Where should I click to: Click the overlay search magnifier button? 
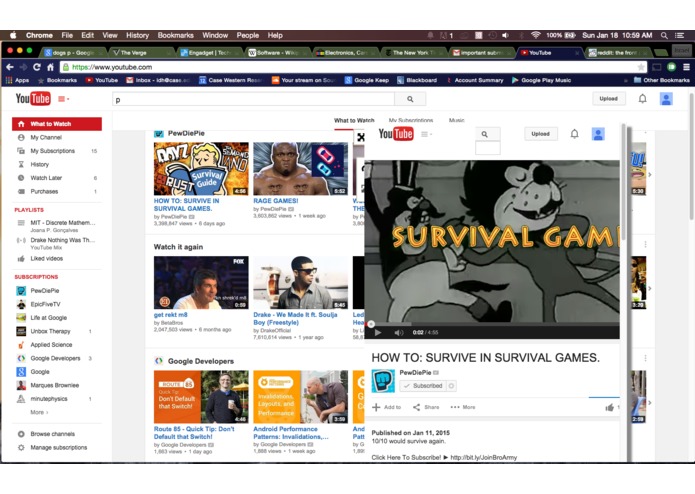[484, 134]
